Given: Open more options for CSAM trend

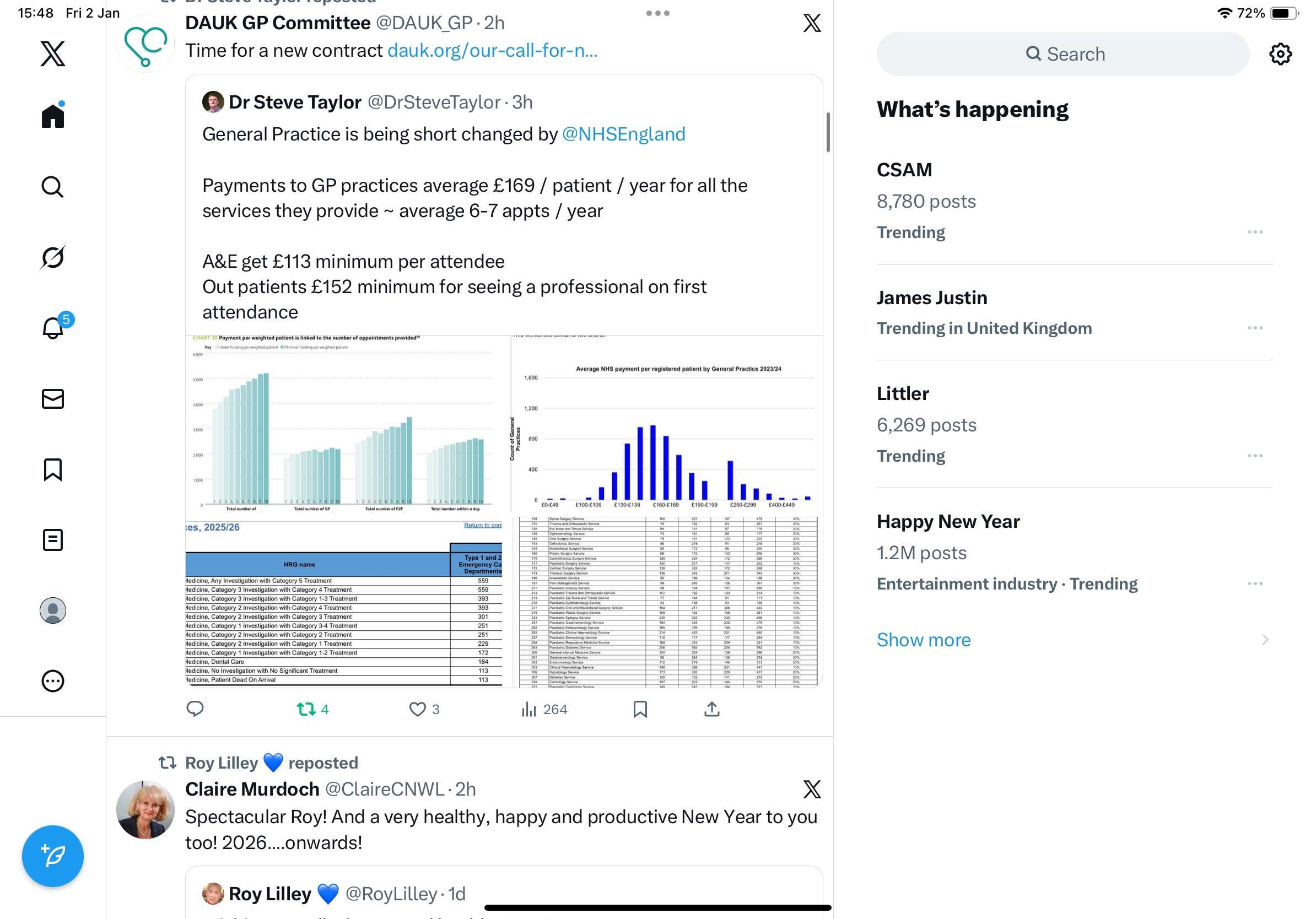Looking at the screenshot, I should point(1255,232).
